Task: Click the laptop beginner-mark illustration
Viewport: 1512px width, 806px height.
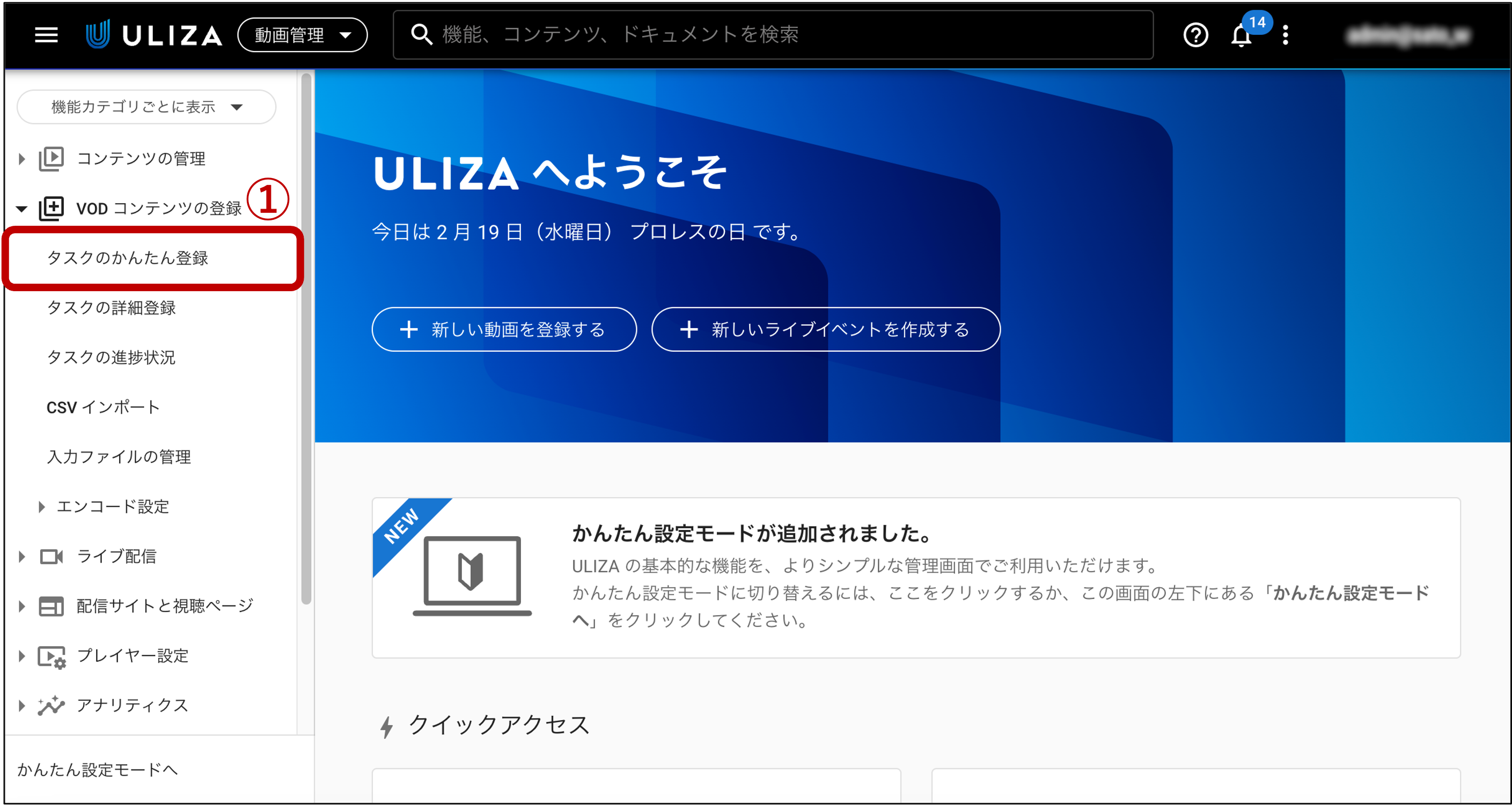Action: 472,575
